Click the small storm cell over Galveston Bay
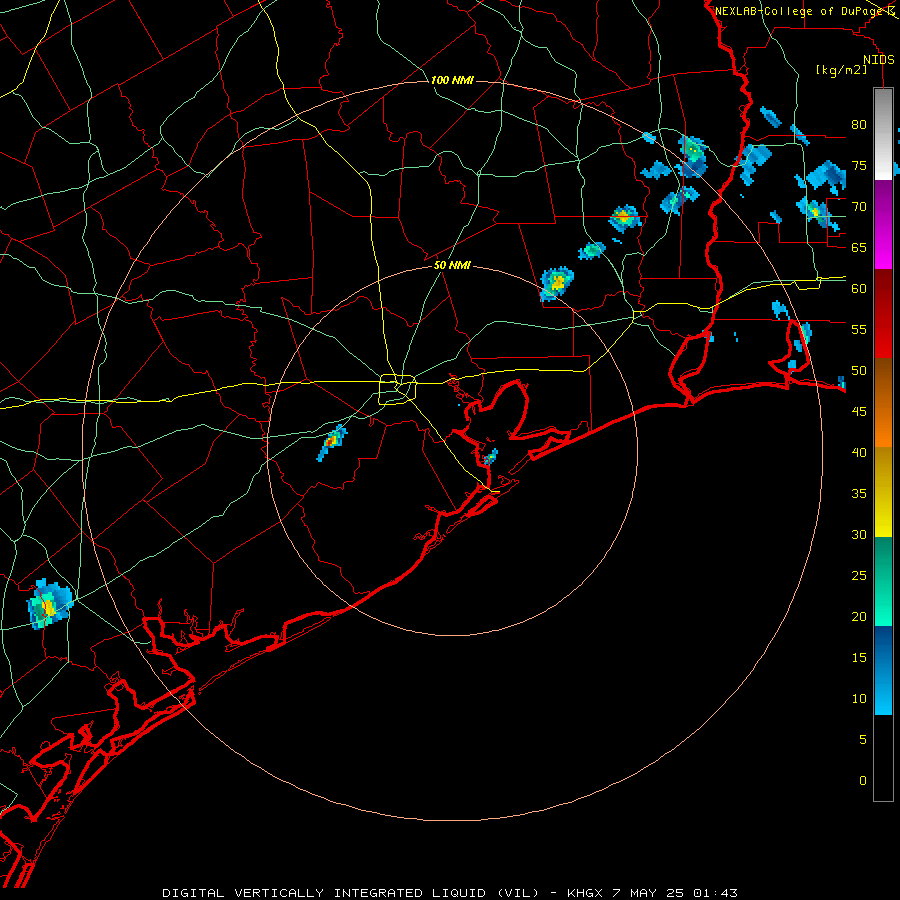The width and height of the screenshot is (900, 900). [x=490, y=457]
